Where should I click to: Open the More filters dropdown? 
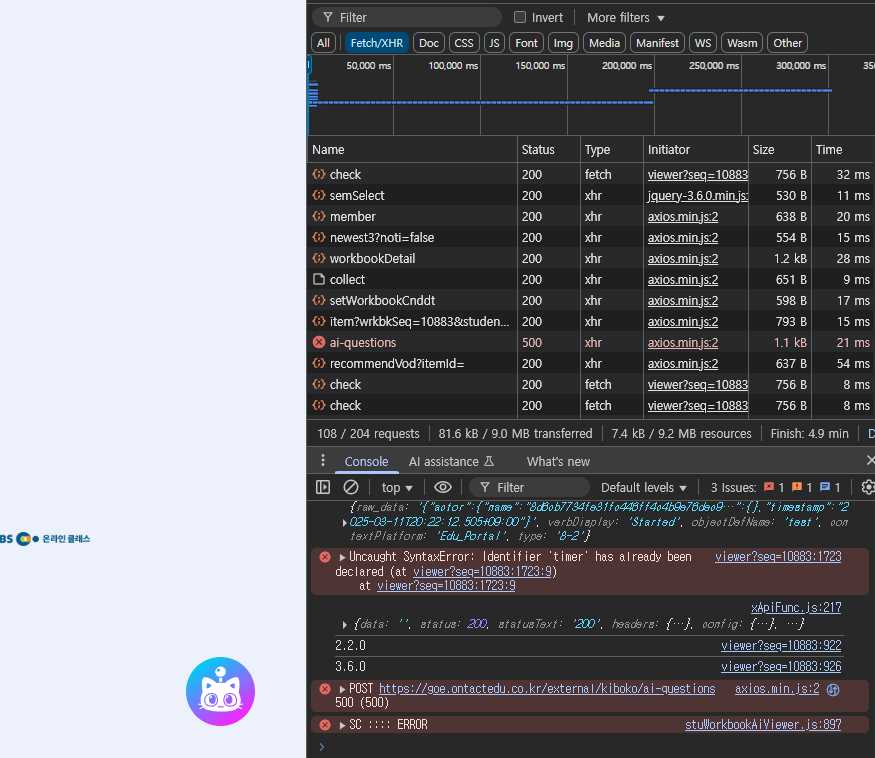[625, 17]
